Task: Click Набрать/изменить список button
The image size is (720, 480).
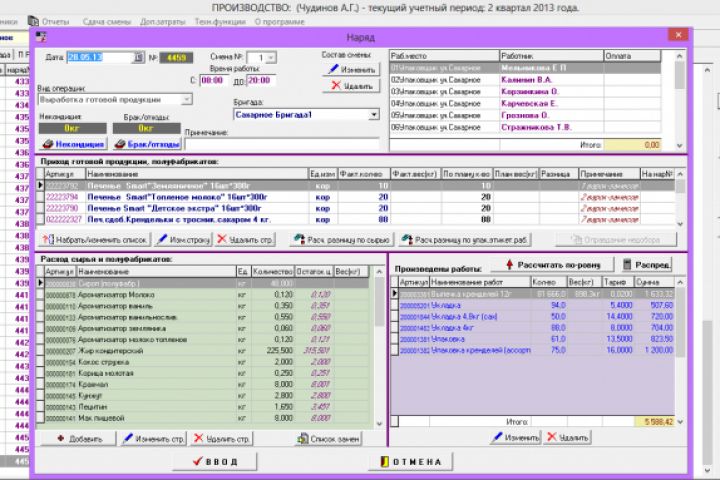Action: click(95, 240)
